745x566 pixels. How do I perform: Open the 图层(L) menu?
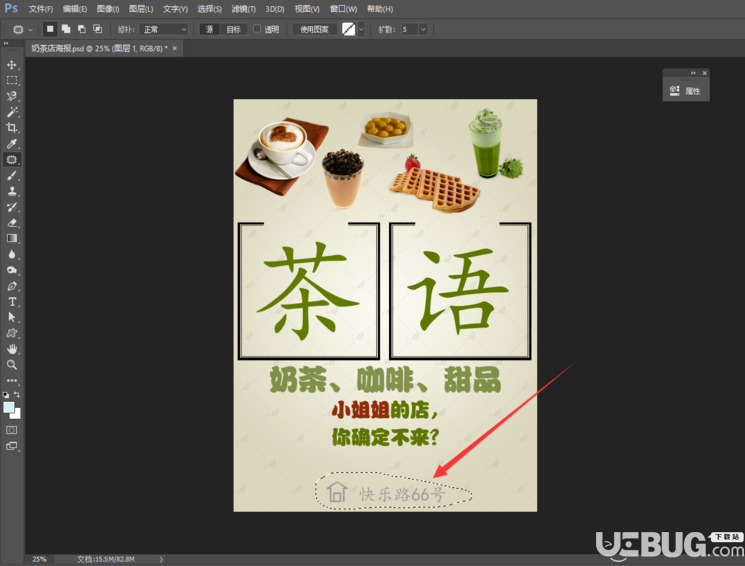pos(141,9)
